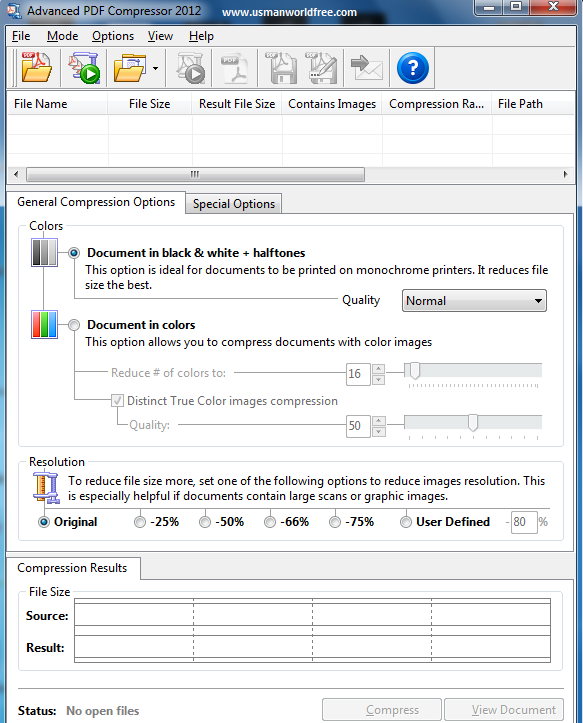Click the View Document button
Screen dimensions: 583x723
504,710
